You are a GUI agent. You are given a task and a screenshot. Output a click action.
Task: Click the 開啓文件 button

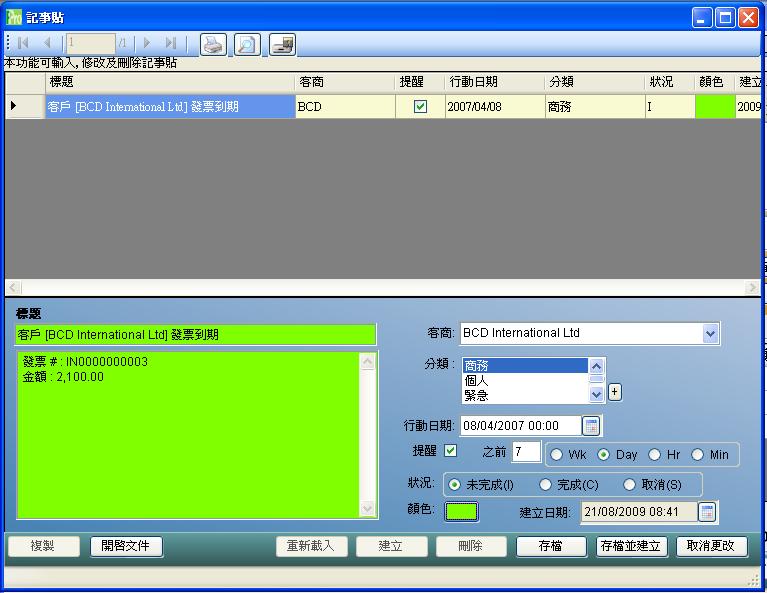pos(126,546)
